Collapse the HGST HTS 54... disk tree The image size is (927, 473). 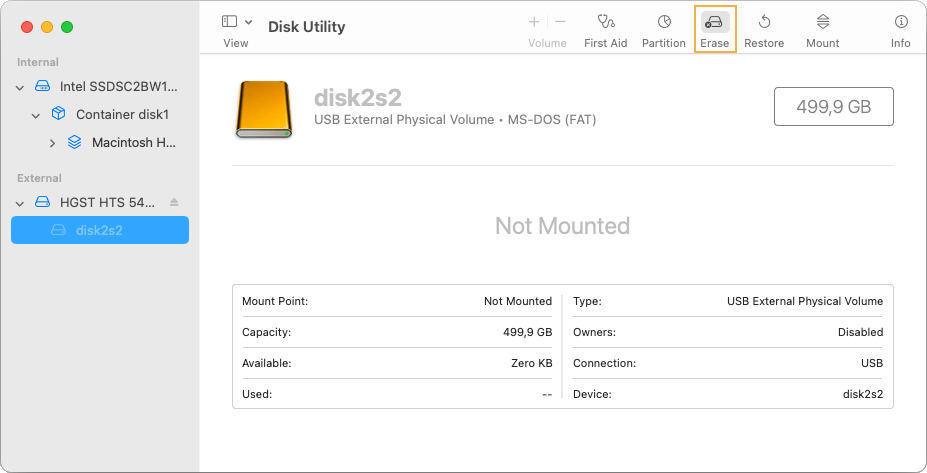point(20,203)
